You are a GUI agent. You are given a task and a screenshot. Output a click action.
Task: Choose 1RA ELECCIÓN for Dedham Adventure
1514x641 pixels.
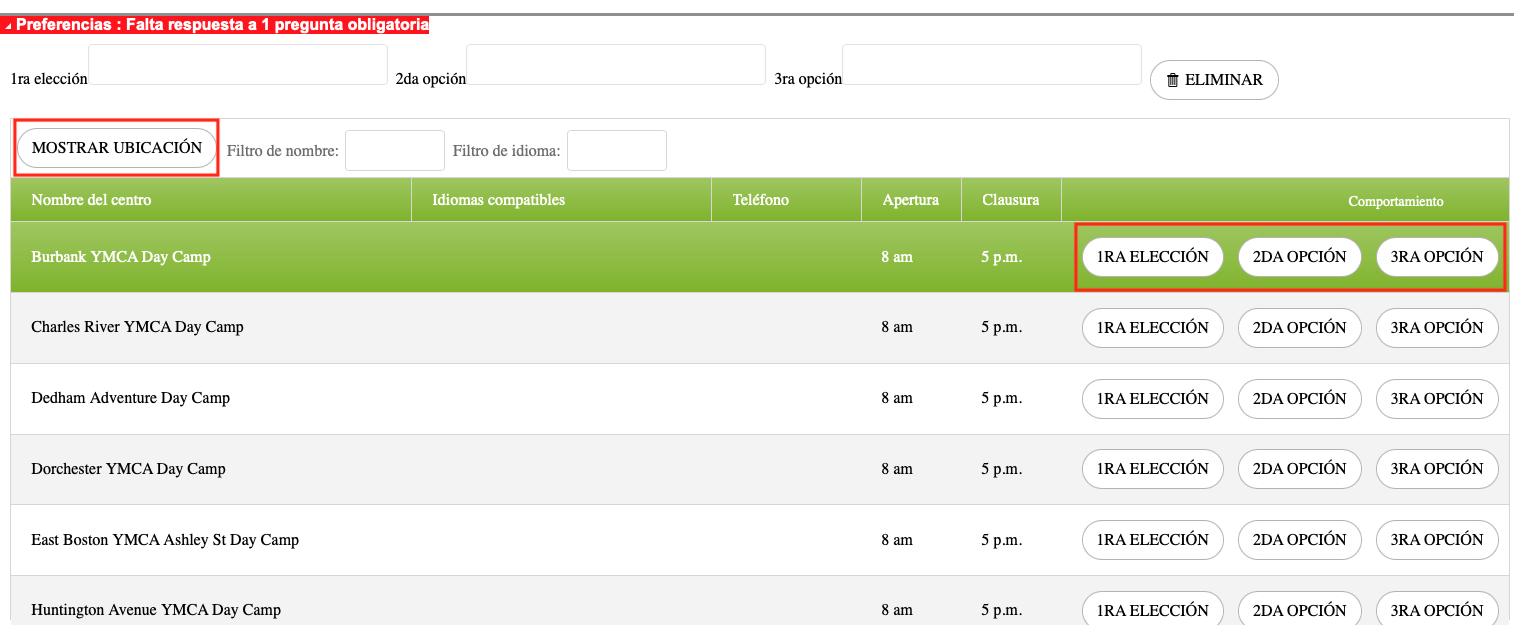[x=1153, y=399]
